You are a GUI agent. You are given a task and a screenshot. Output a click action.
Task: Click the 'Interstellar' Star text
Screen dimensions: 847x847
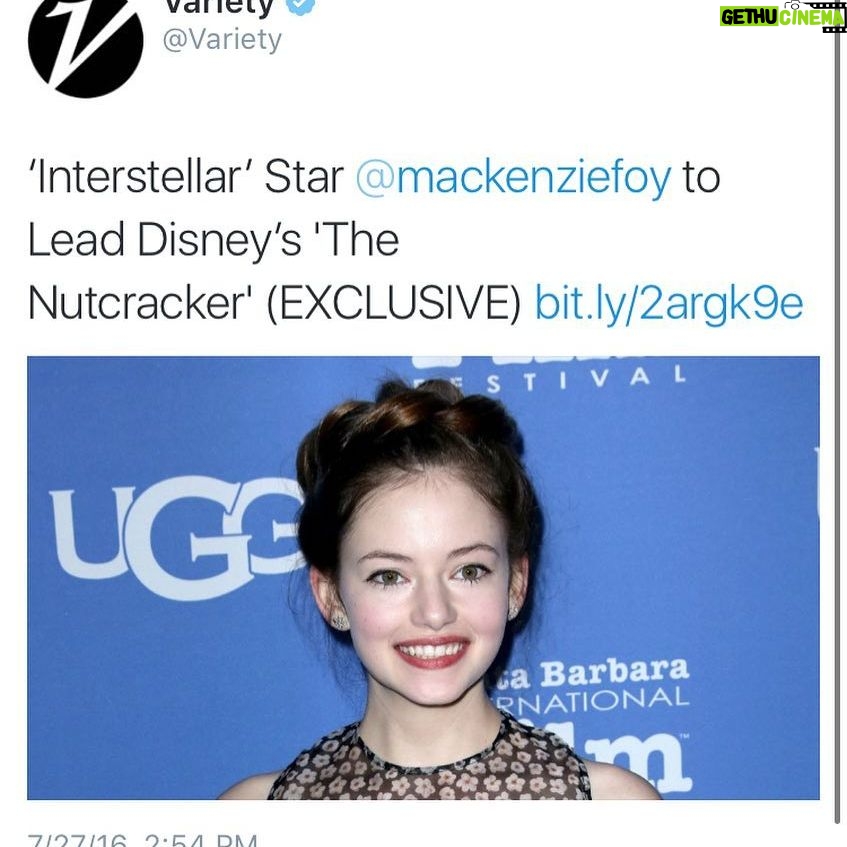[186, 178]
